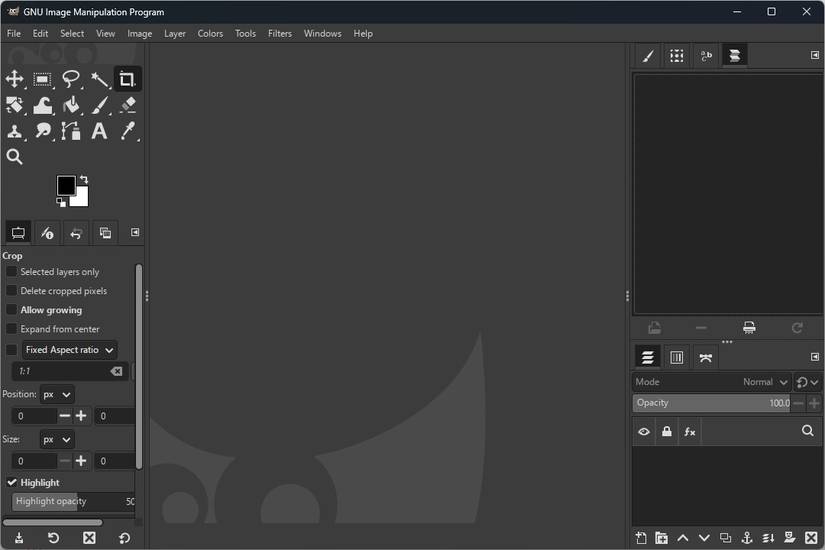
Task: Enable the Fixed Aspect ratio checkbox
Action: [x=11, y=350]
